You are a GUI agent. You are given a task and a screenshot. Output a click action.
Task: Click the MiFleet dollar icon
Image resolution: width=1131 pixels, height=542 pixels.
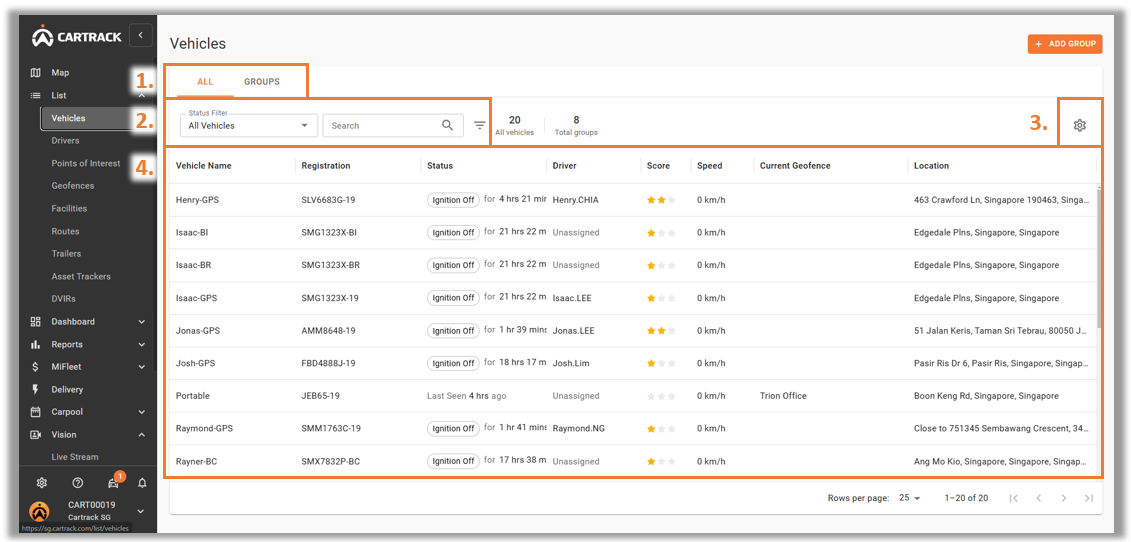click(35, 367)
